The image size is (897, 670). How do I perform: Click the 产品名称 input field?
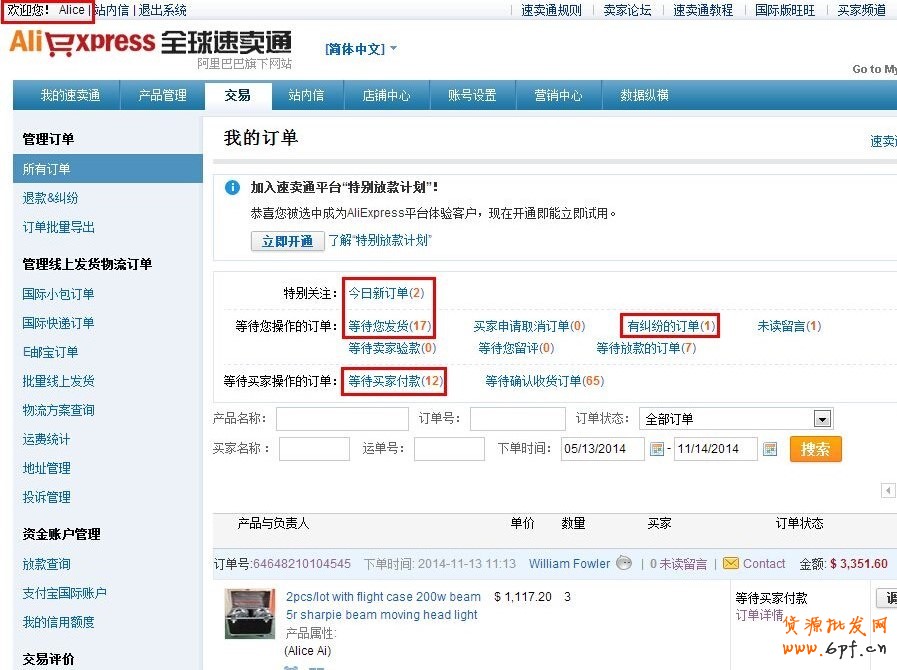(x=342, y=419)
